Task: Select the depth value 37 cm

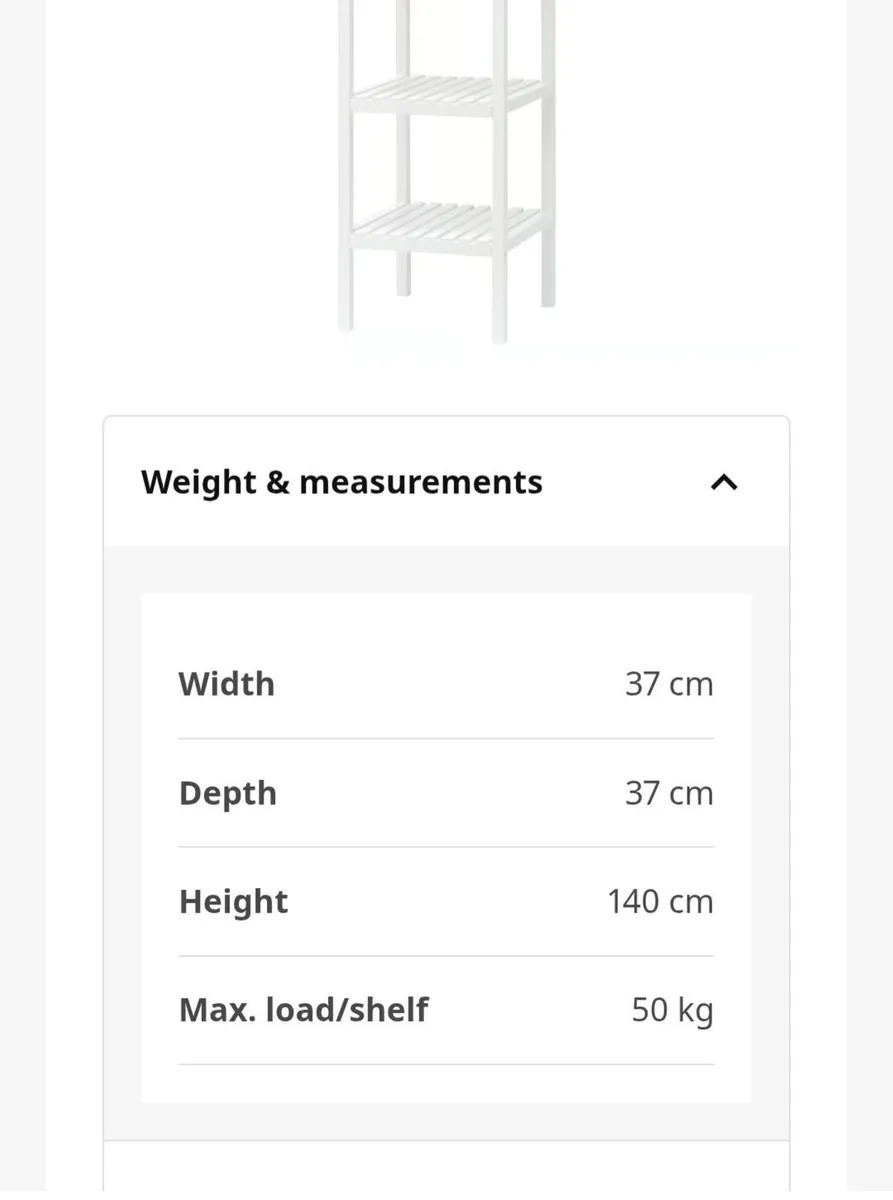Action: pos(669,793)
